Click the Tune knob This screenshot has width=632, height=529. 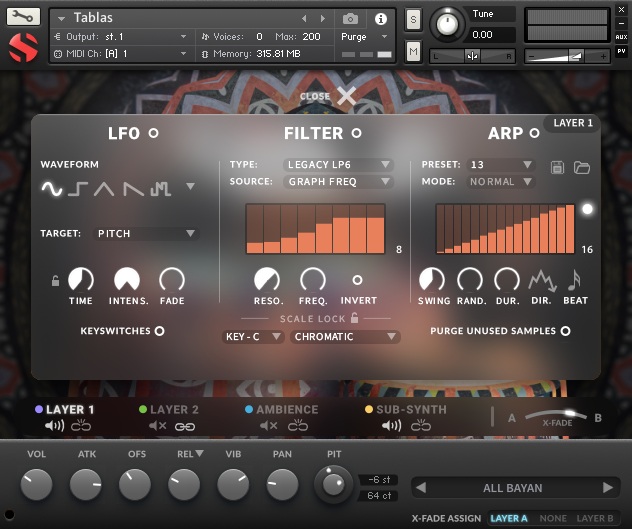(447, 24)
